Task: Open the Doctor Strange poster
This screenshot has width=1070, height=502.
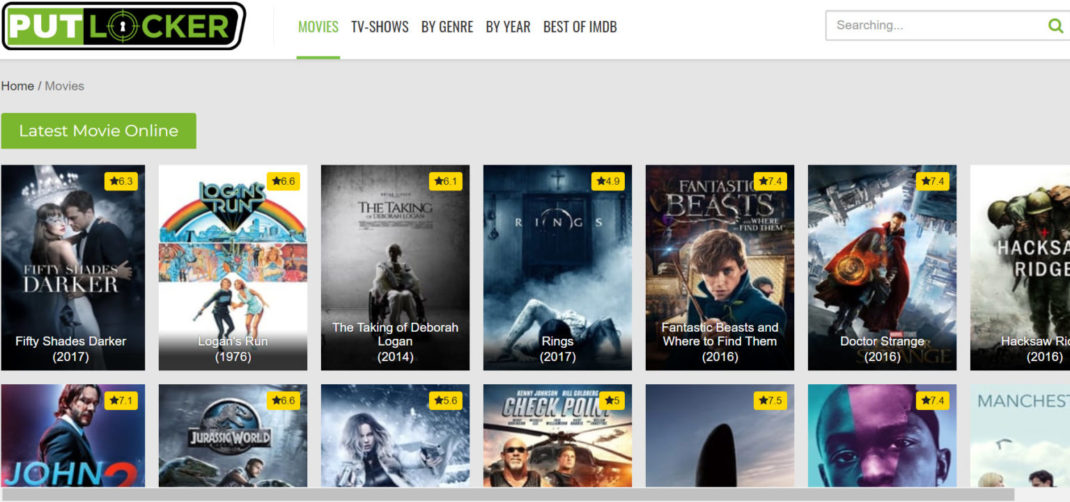Action: 882,267
